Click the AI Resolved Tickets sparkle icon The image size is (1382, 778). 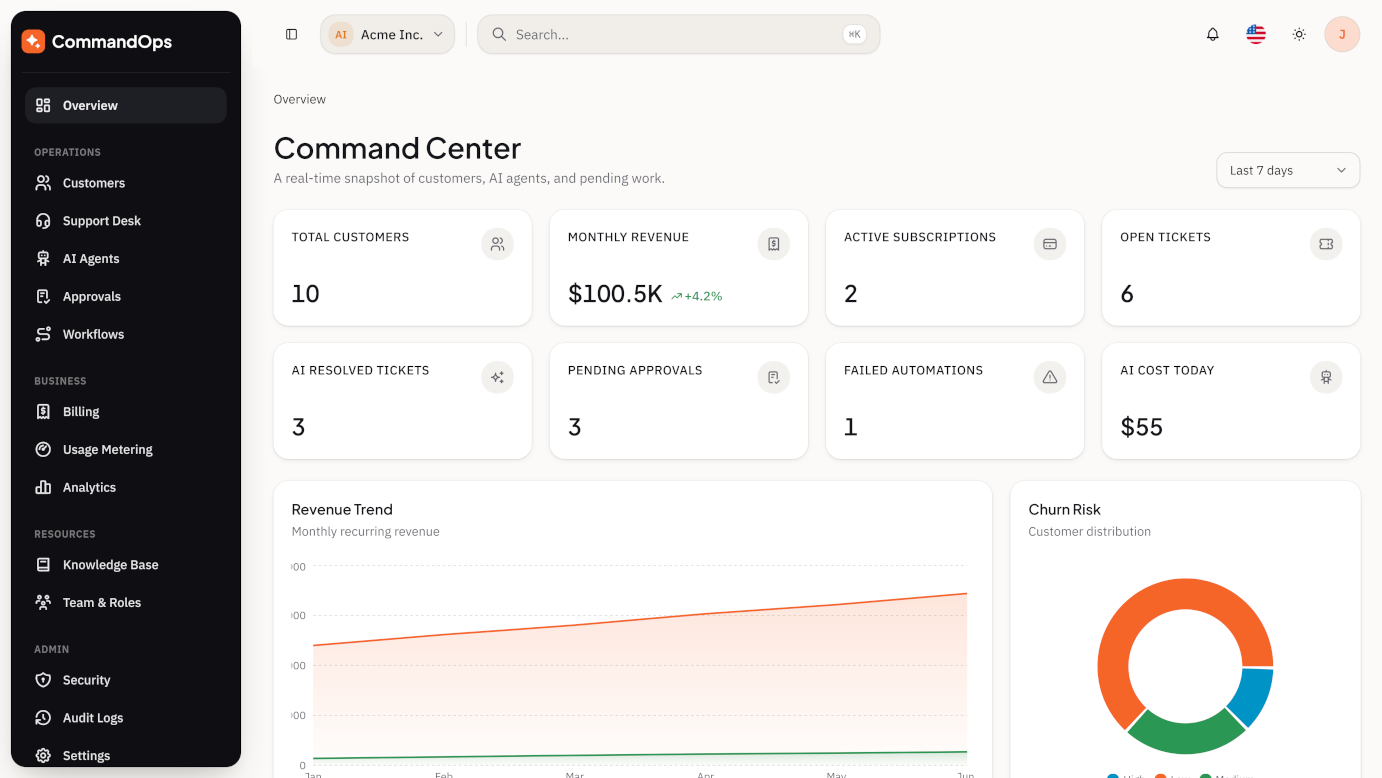(497, 377)
